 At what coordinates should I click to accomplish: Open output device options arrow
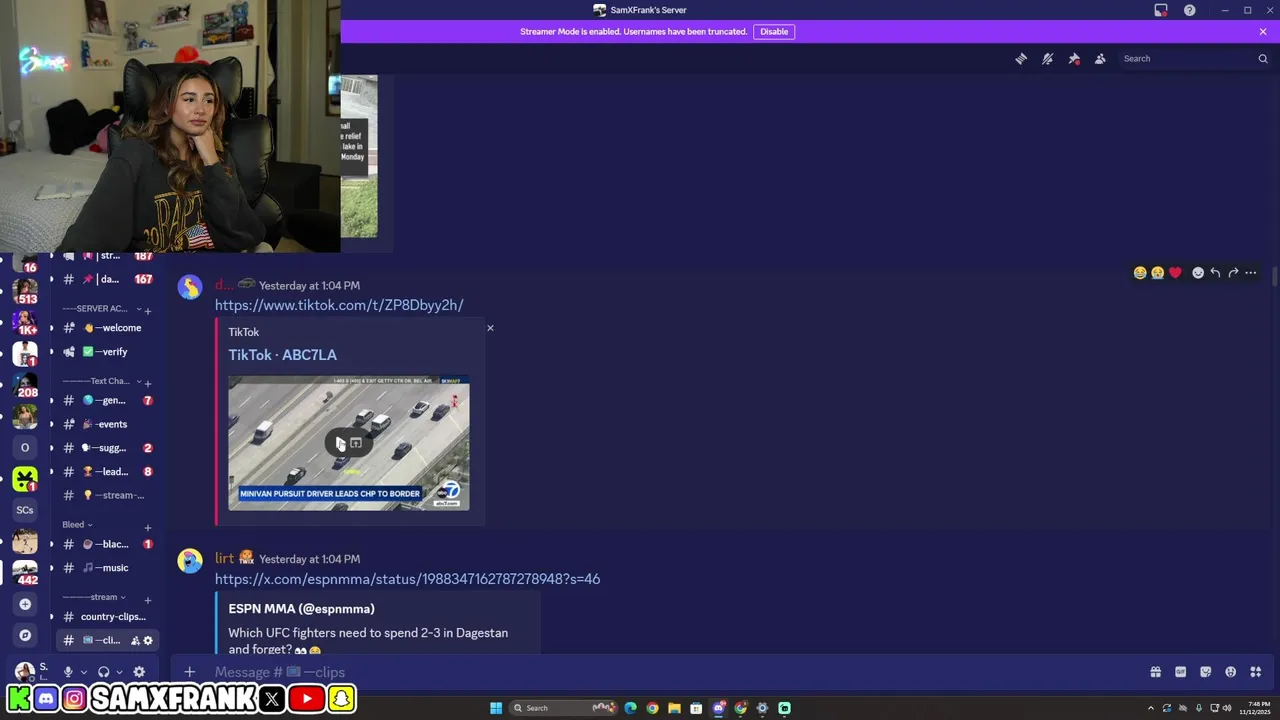pyautogui.click(x=119, y=672)
